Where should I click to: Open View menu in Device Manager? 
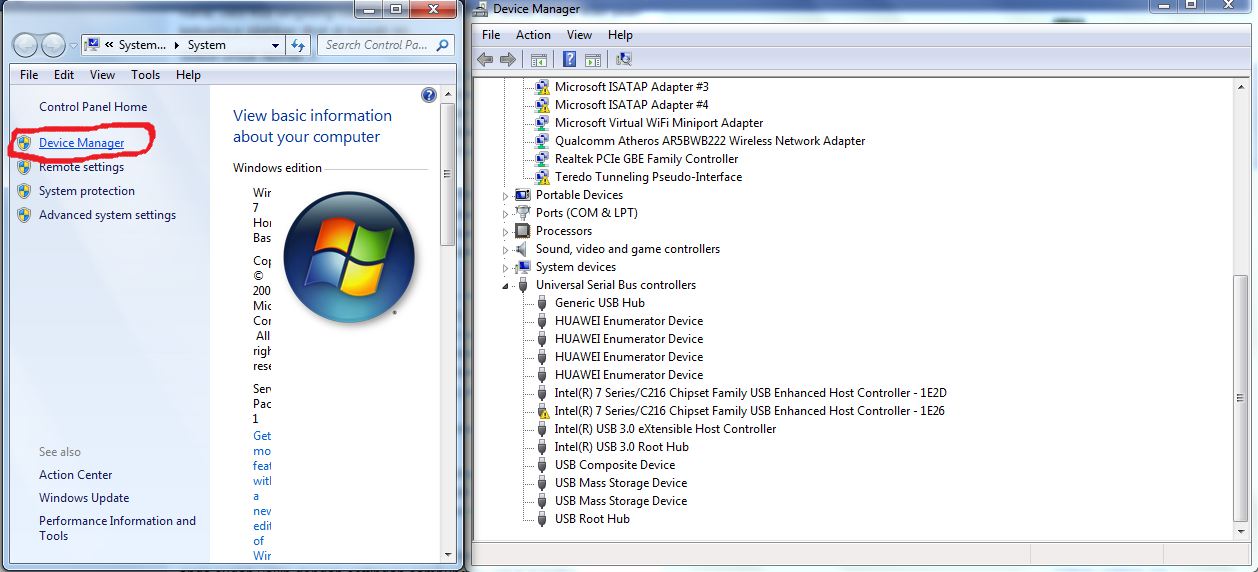tap(579, 35)
